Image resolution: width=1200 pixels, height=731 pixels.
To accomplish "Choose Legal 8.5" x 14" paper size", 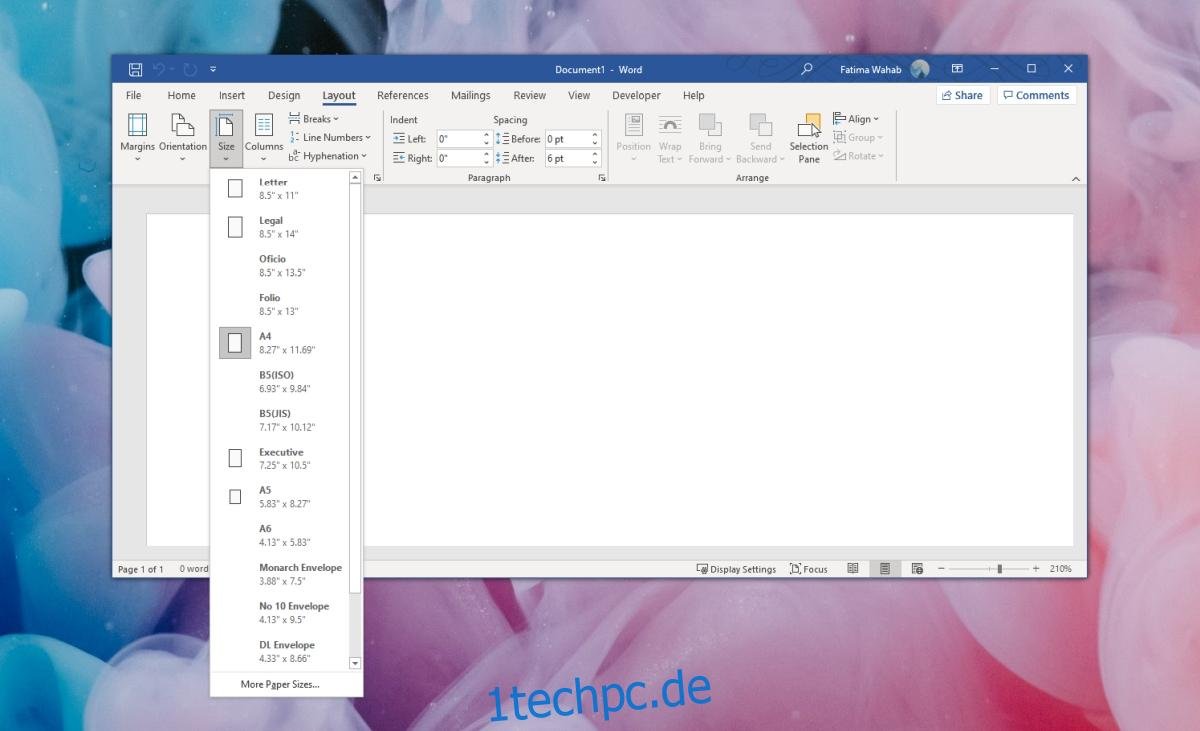I will point(279,227).
